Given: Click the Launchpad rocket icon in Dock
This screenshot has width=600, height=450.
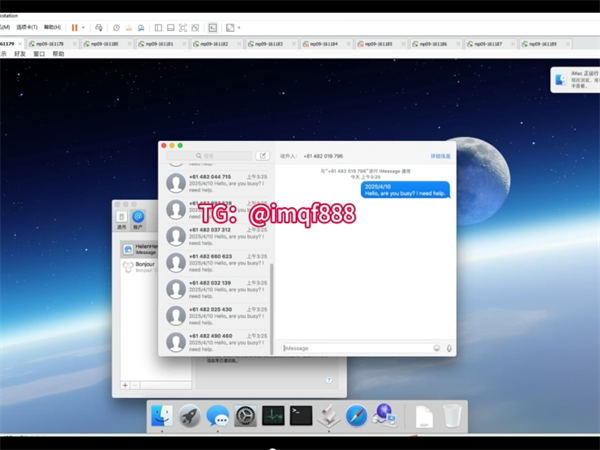Looking at the screenshot, I should tap(189, 415).
